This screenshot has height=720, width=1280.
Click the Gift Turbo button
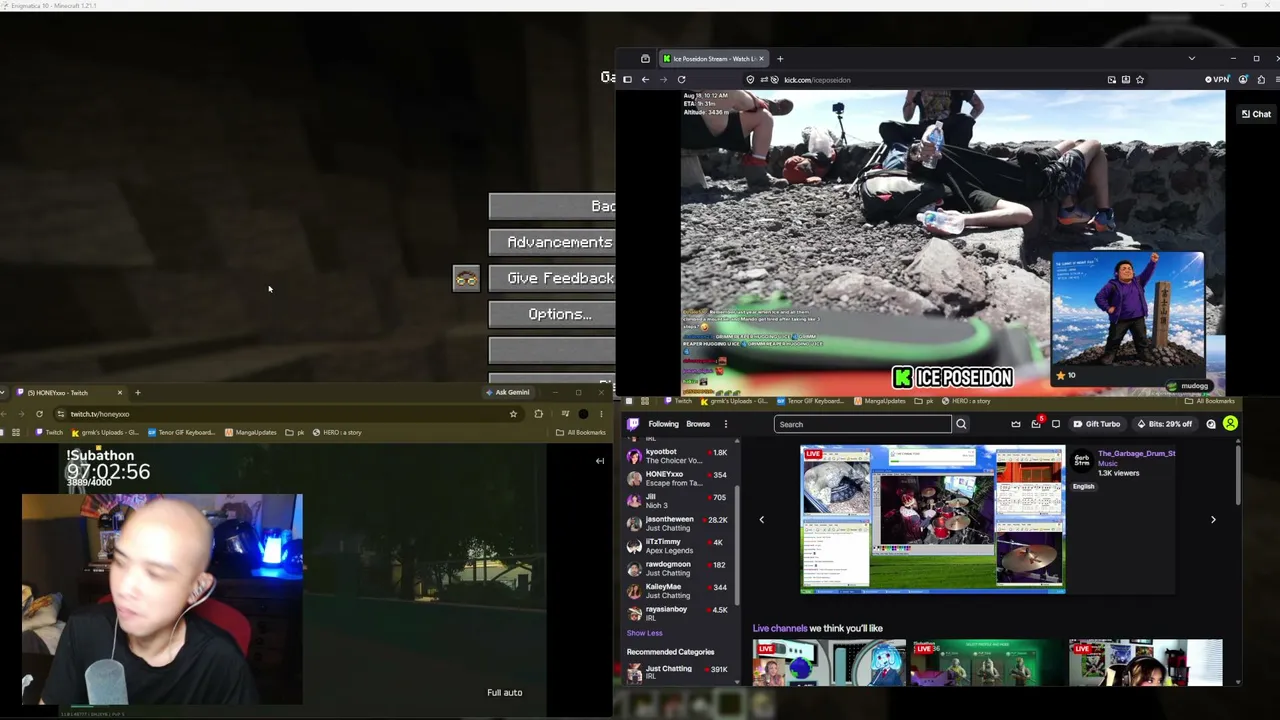click(1097, 424)
